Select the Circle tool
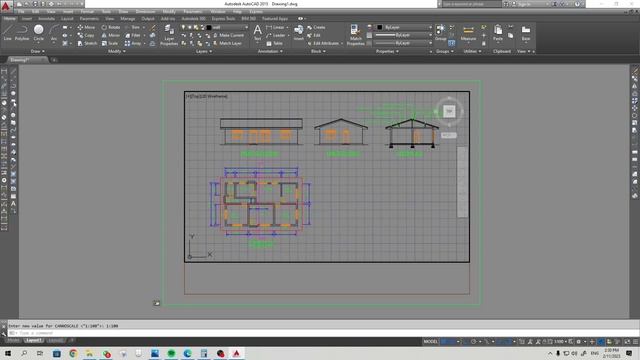Viewport: 640px width, 360px height. click(38, 32)
